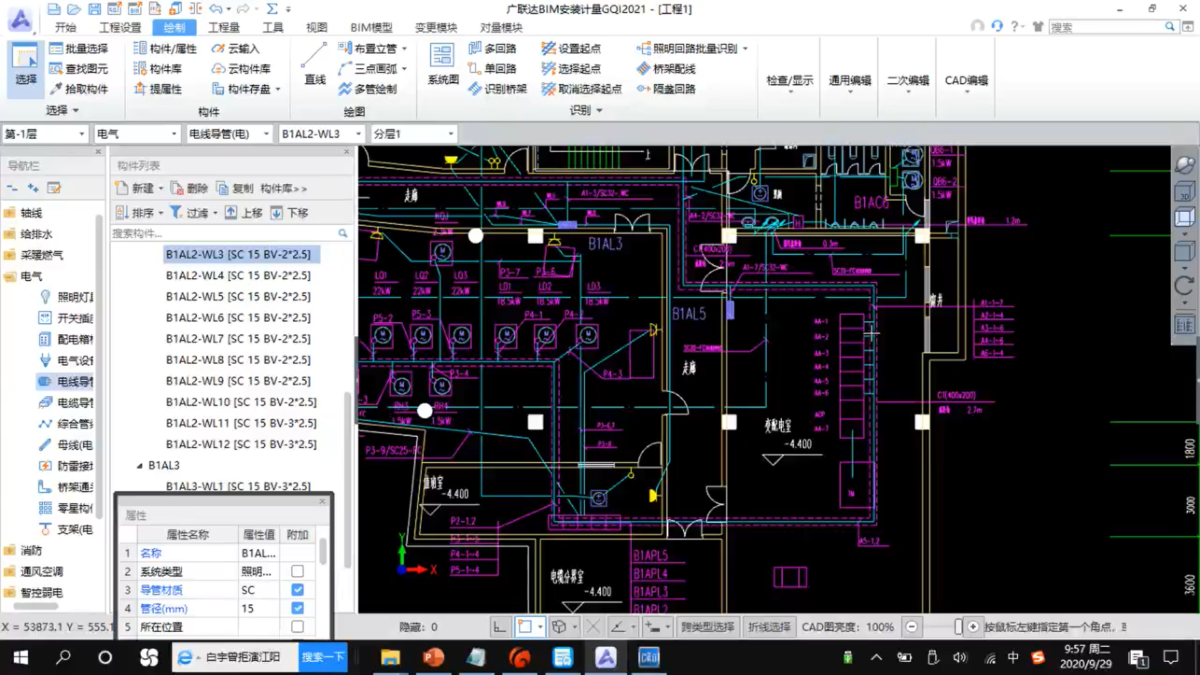The width and height of the screenshot is (1200, 675).
Task: Increase CAD brightness with plus button
Action: coord(973,627)
